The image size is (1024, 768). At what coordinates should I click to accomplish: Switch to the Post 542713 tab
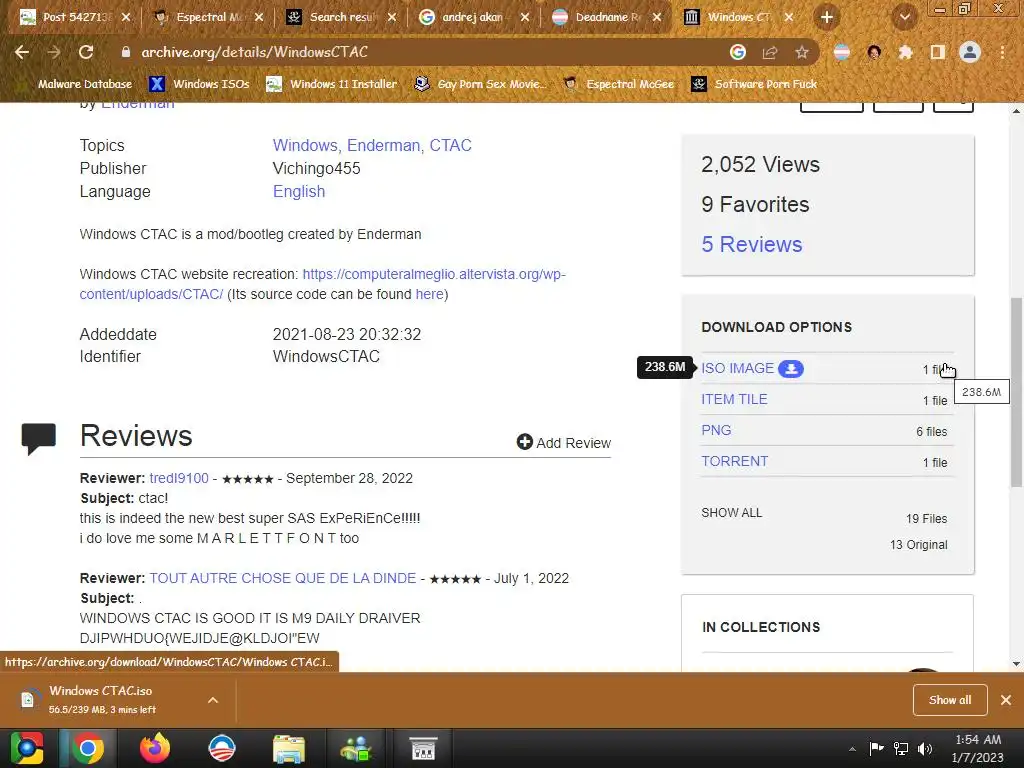(x=74, y=17)
